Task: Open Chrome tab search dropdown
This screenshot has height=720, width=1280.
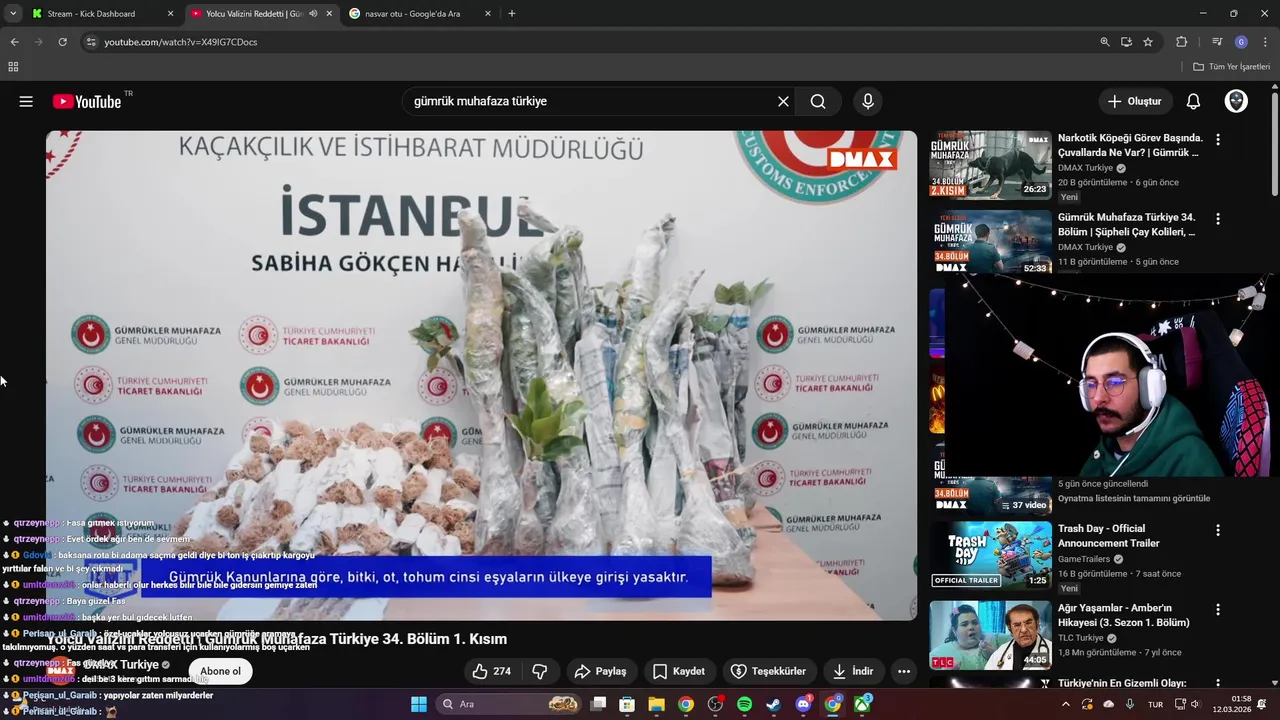Action: 13,14
